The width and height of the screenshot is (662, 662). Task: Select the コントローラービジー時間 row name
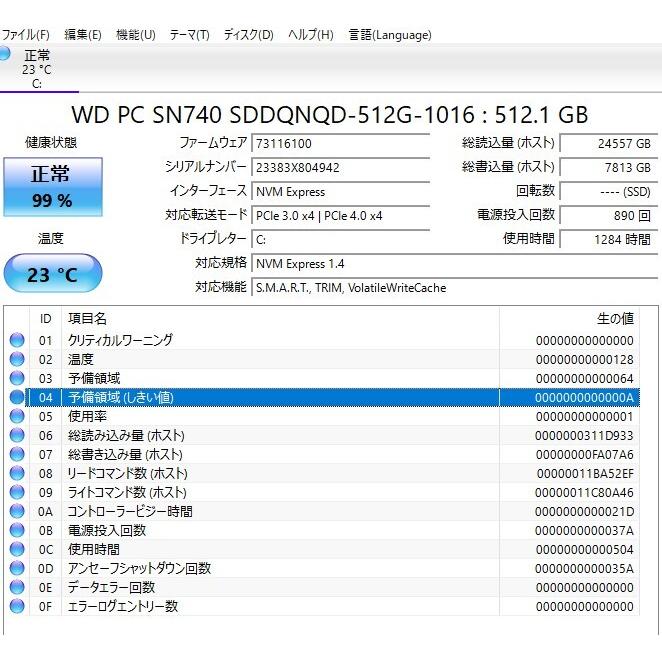click(130, 511)
